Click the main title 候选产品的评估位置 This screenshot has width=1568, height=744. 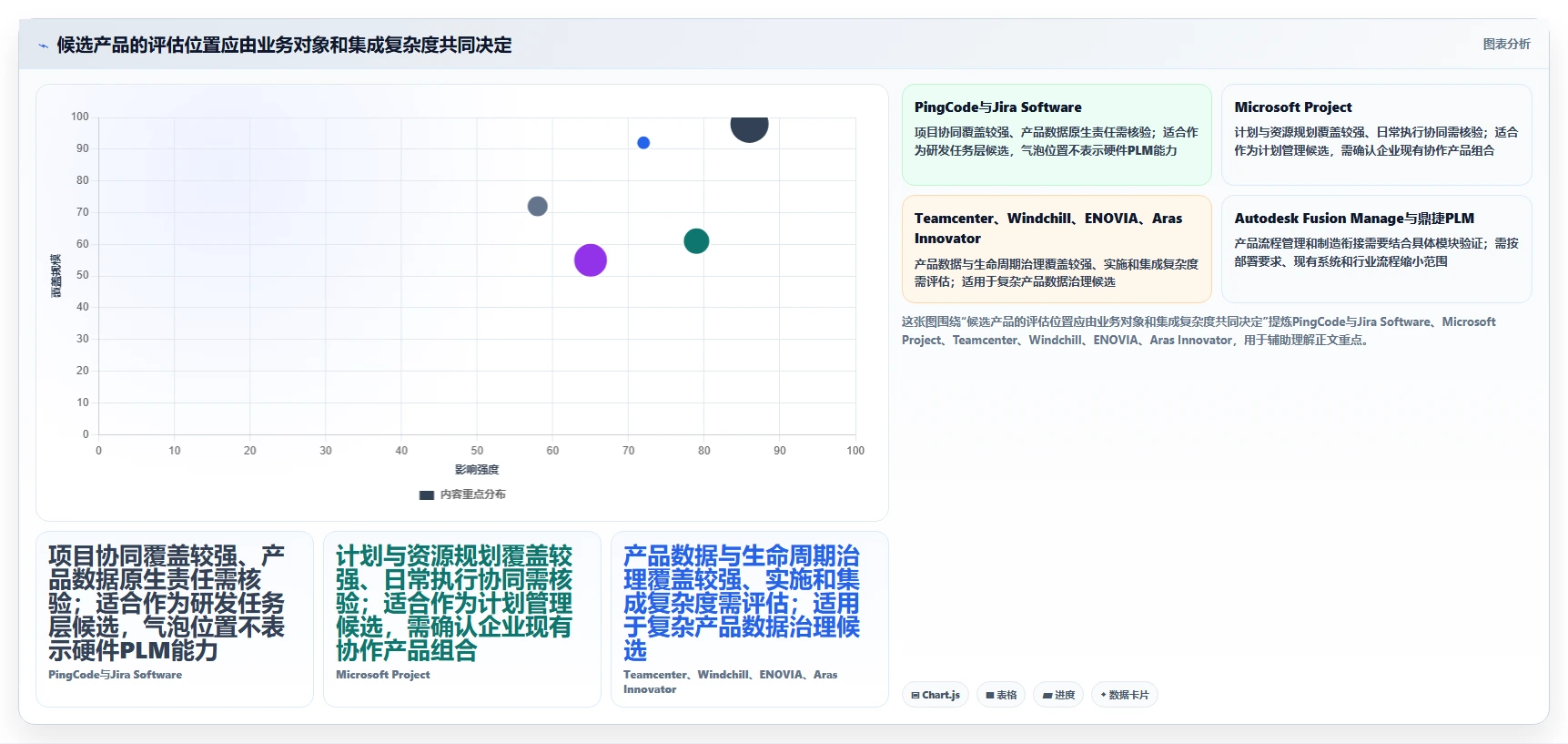pos(284,46)
